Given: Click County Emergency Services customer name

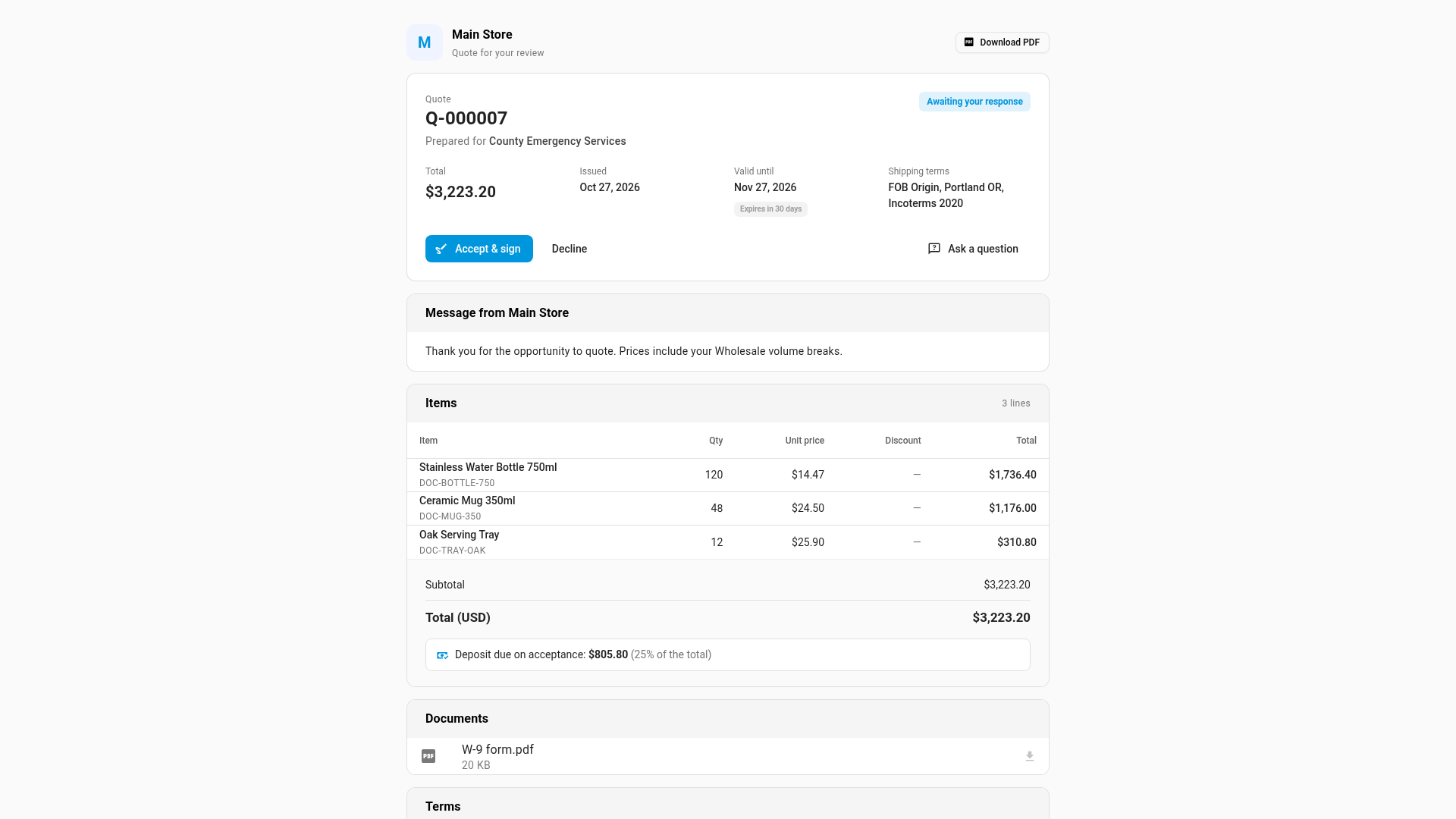Looking at the screenshot, I should pos(557,141).
